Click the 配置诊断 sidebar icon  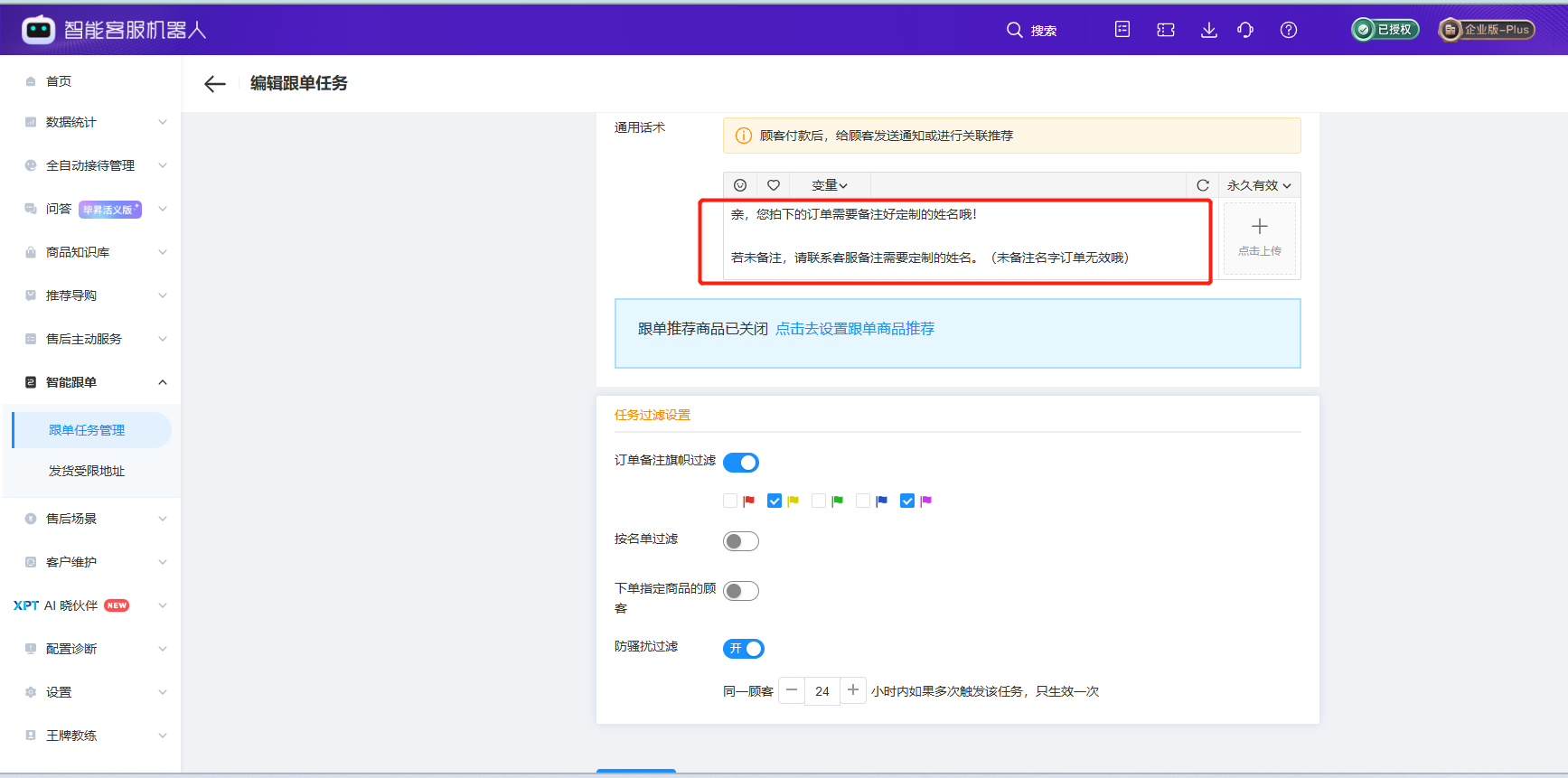point(31,649)
